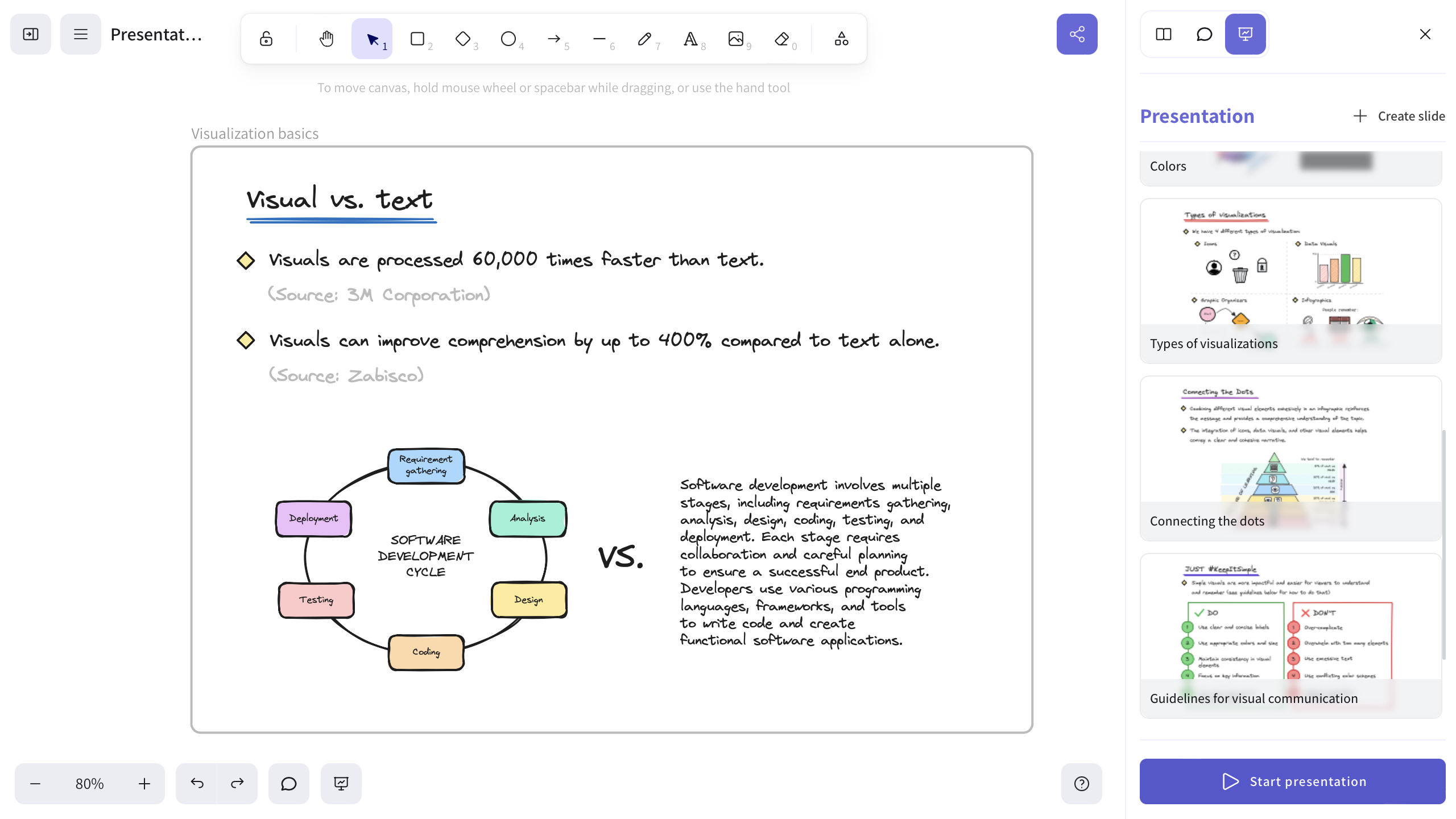Open the image insertion tool
Viewport: 1456px width, 819px height.
point(735,38)
